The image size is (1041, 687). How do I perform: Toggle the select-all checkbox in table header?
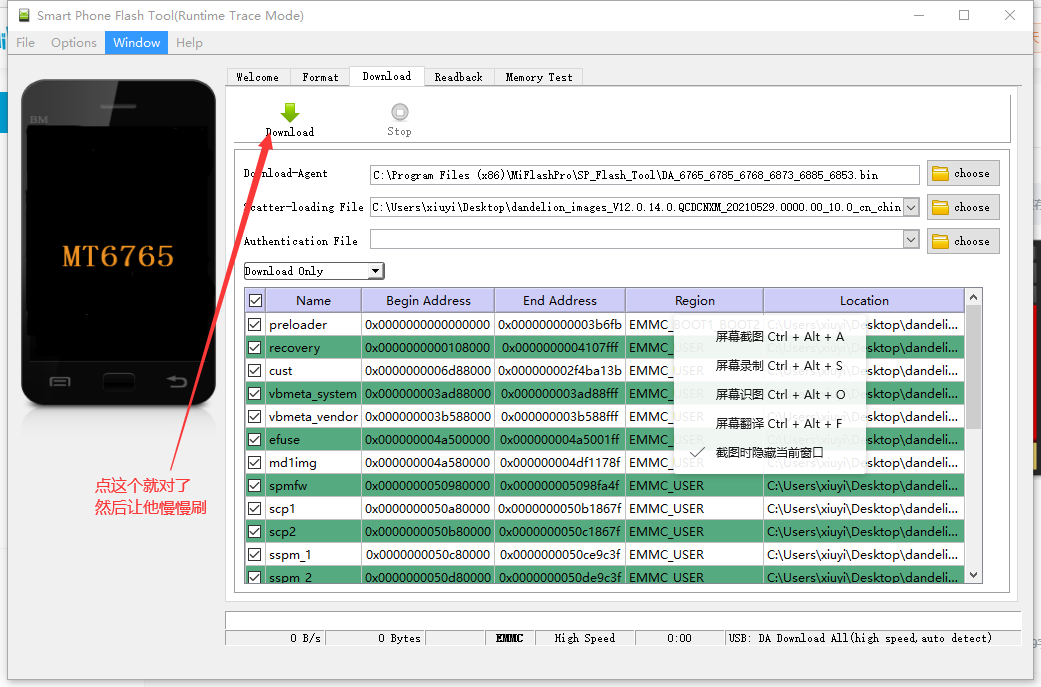click(x=255, y=301)
